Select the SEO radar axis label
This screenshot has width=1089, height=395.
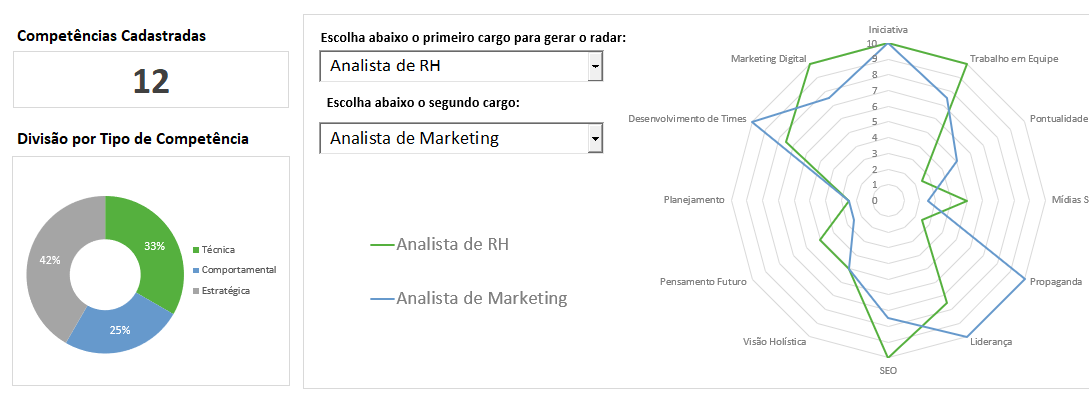pyautogui.click(x=888, y=371)
